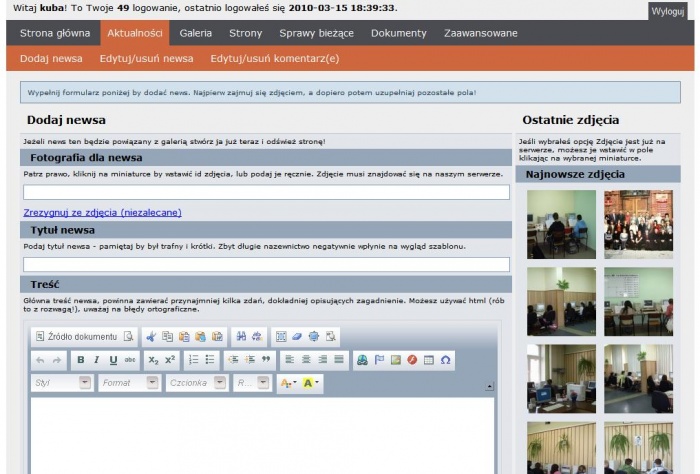The width and height of the screenshot is (700, 474).
Task: Toggle the Show Blocks icon
Action: [x=330, y=337]
